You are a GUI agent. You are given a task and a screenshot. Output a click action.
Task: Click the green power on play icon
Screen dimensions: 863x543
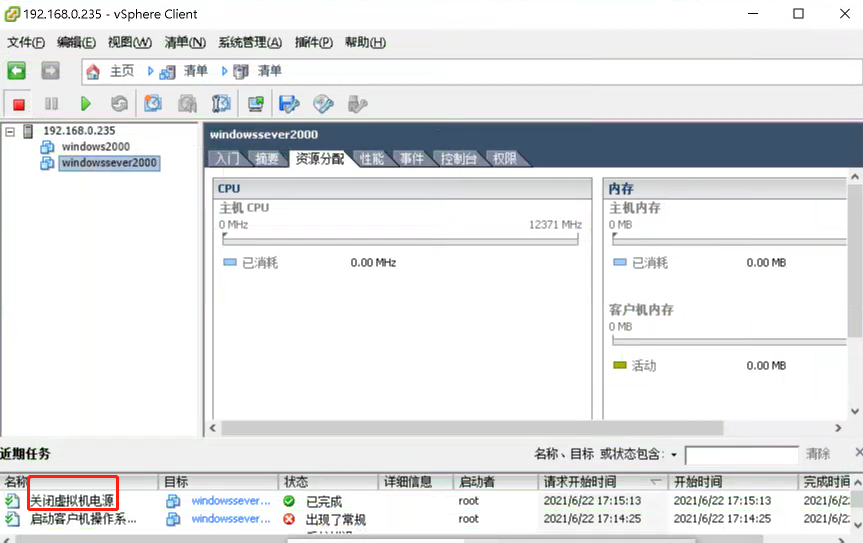85,103
